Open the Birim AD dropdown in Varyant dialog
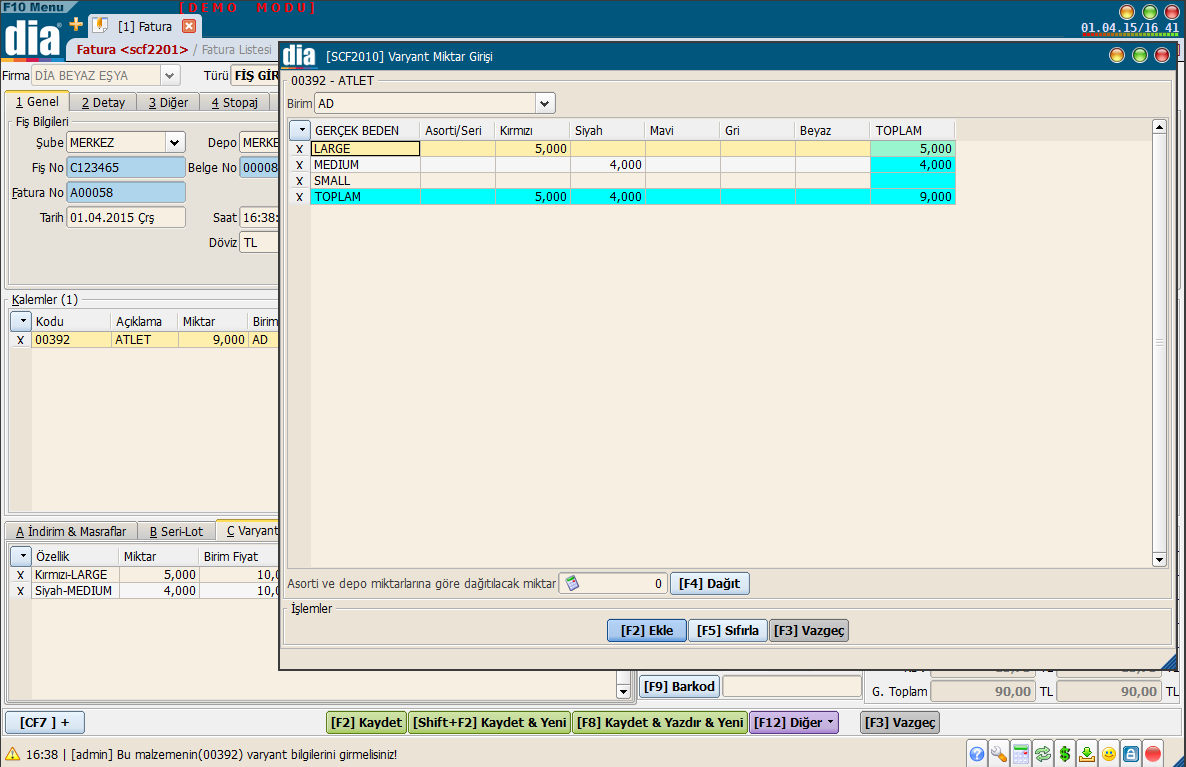This screenshot has height=767, width=1186. (x=545, y=104)
